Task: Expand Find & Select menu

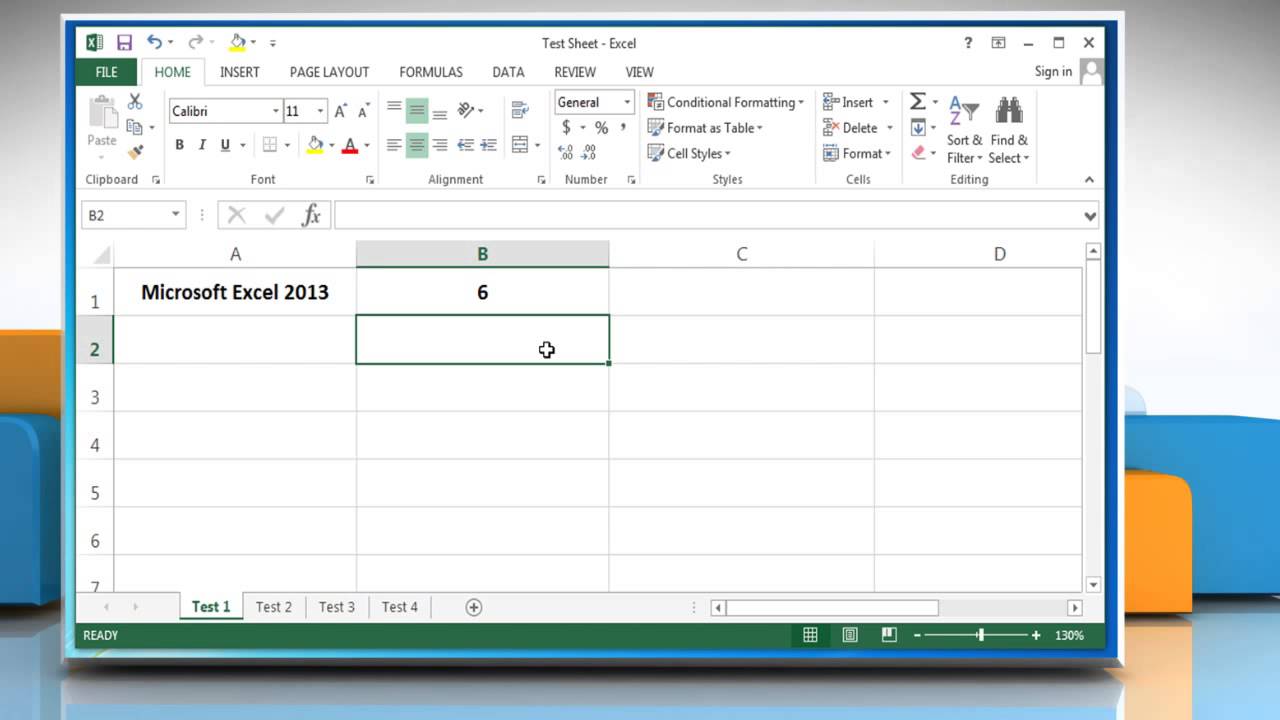Action: [1009, 130]
